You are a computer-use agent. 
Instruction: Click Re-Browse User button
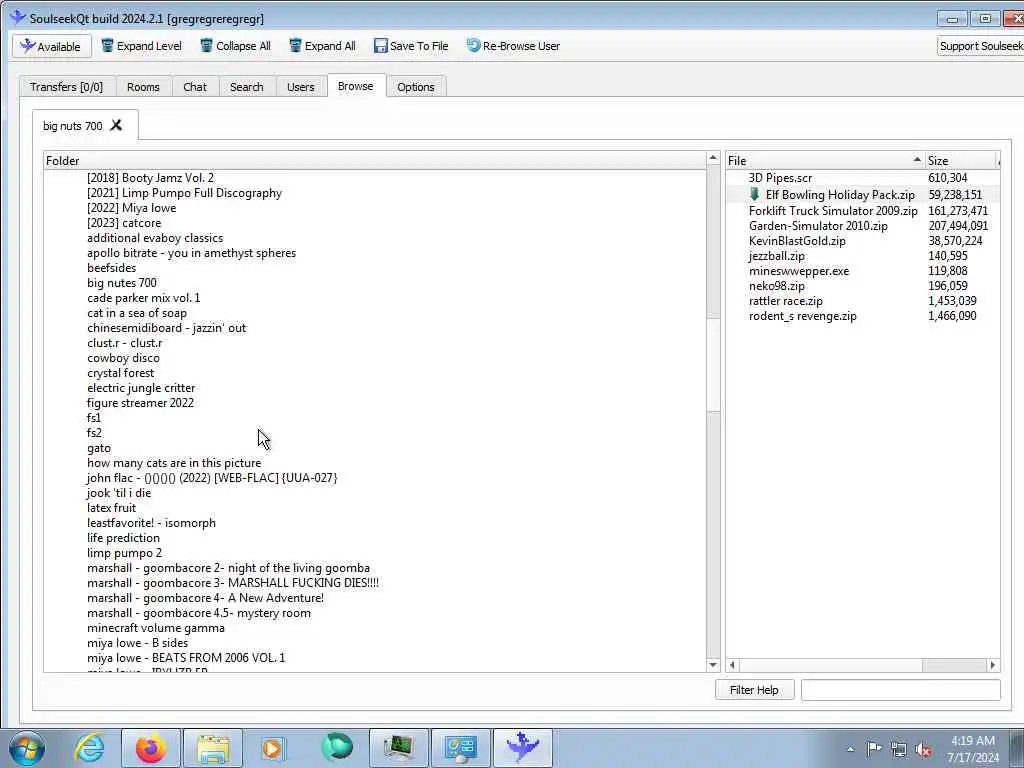[513, 46]
